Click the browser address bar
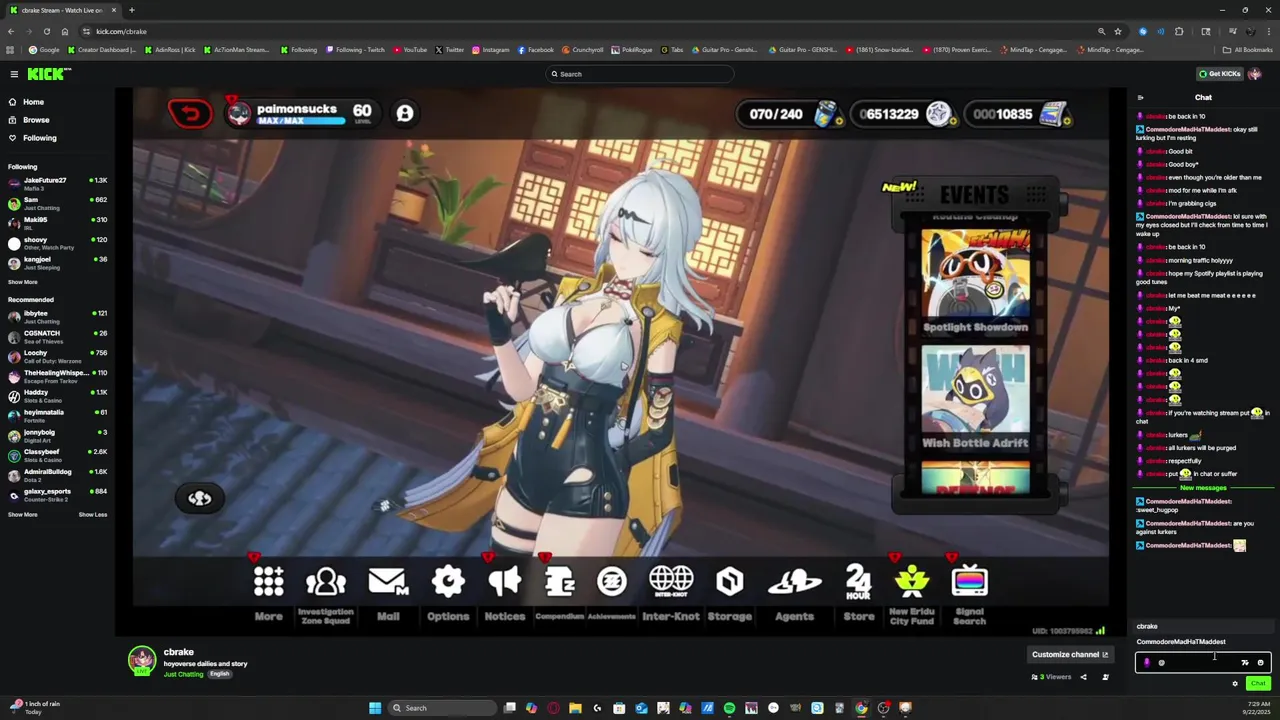The image size is (1280, 720). pyautogui.click(x=590, y=31)
